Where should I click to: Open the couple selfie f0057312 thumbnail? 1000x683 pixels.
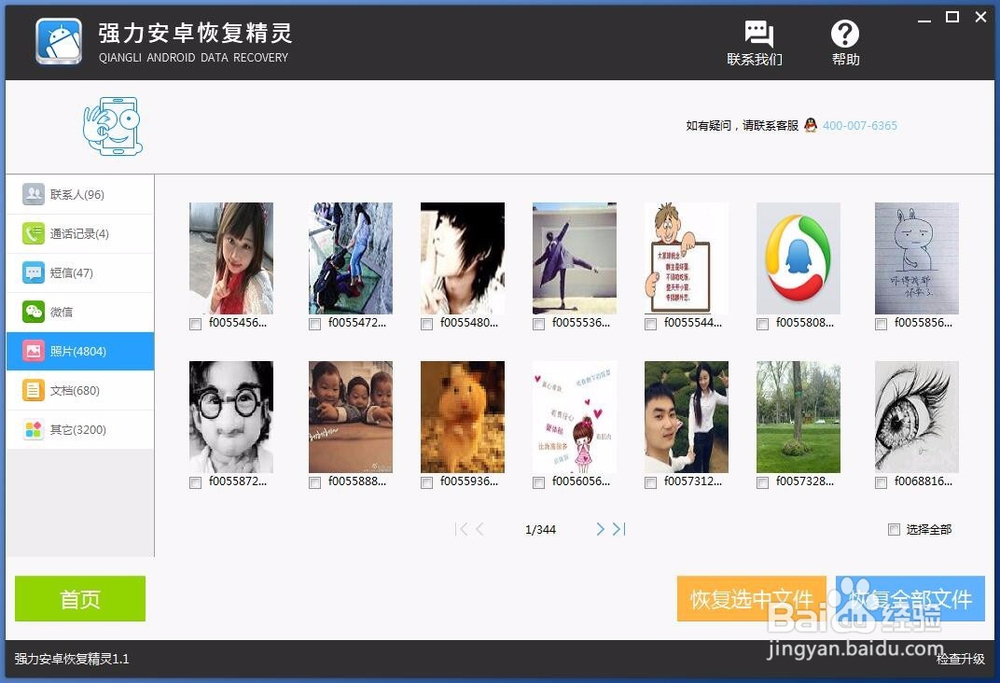(686, 417)
